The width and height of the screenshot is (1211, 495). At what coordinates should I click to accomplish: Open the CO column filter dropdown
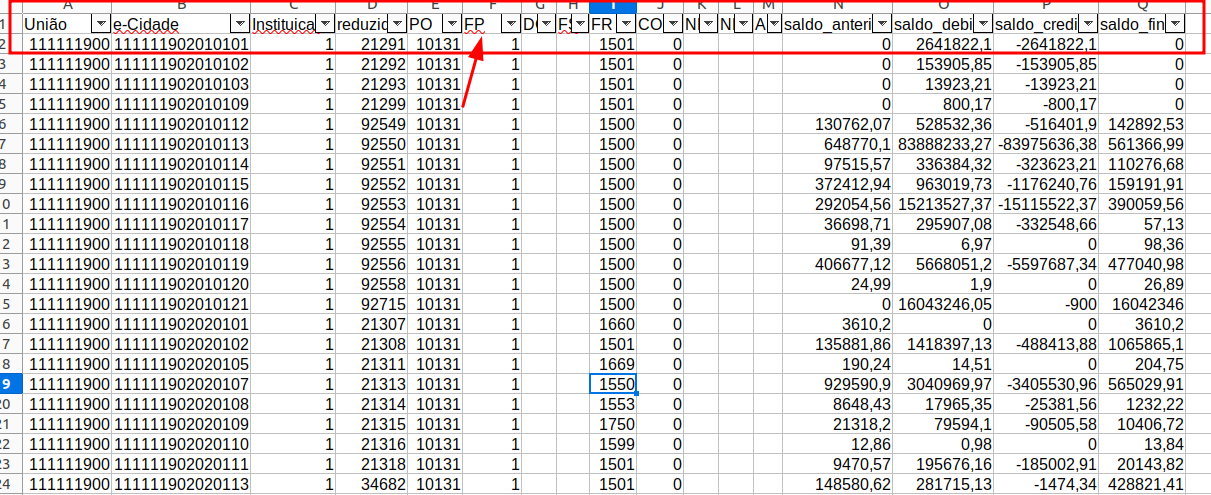[x=673, y=23]
